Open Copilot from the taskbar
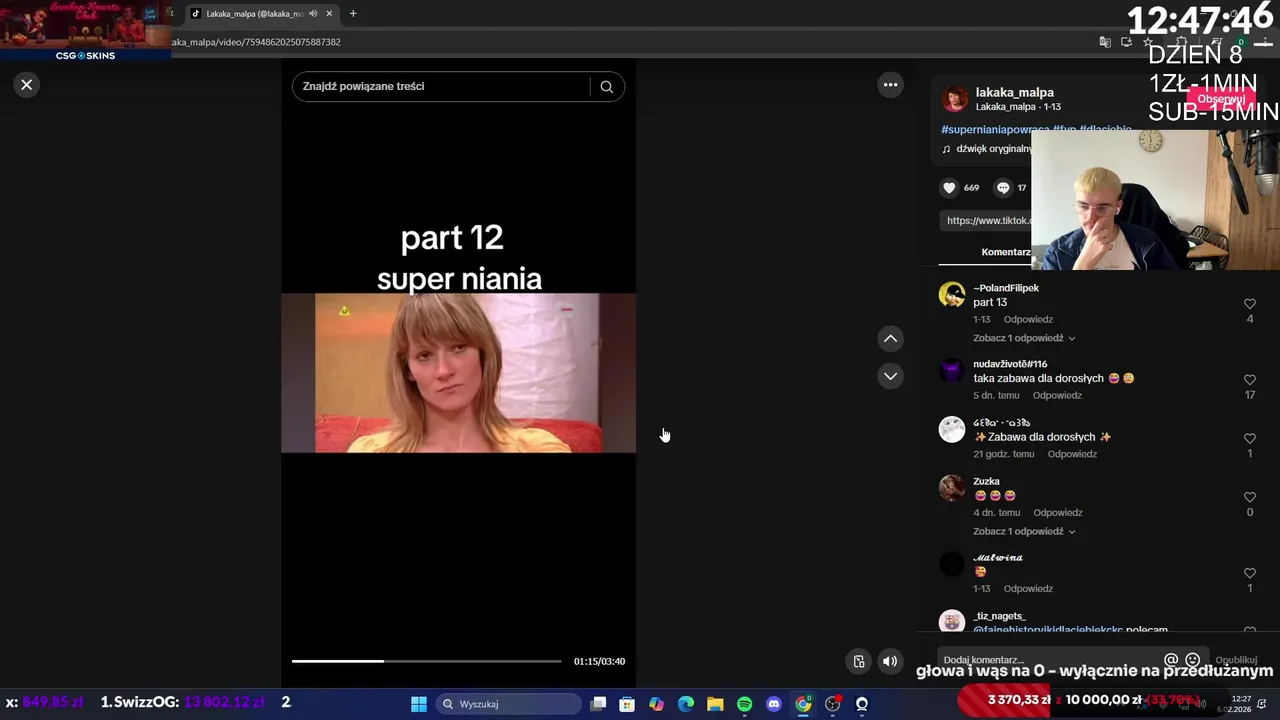Image resolution: width=1280 pixels, height=720 pixels. click(656, 704)
